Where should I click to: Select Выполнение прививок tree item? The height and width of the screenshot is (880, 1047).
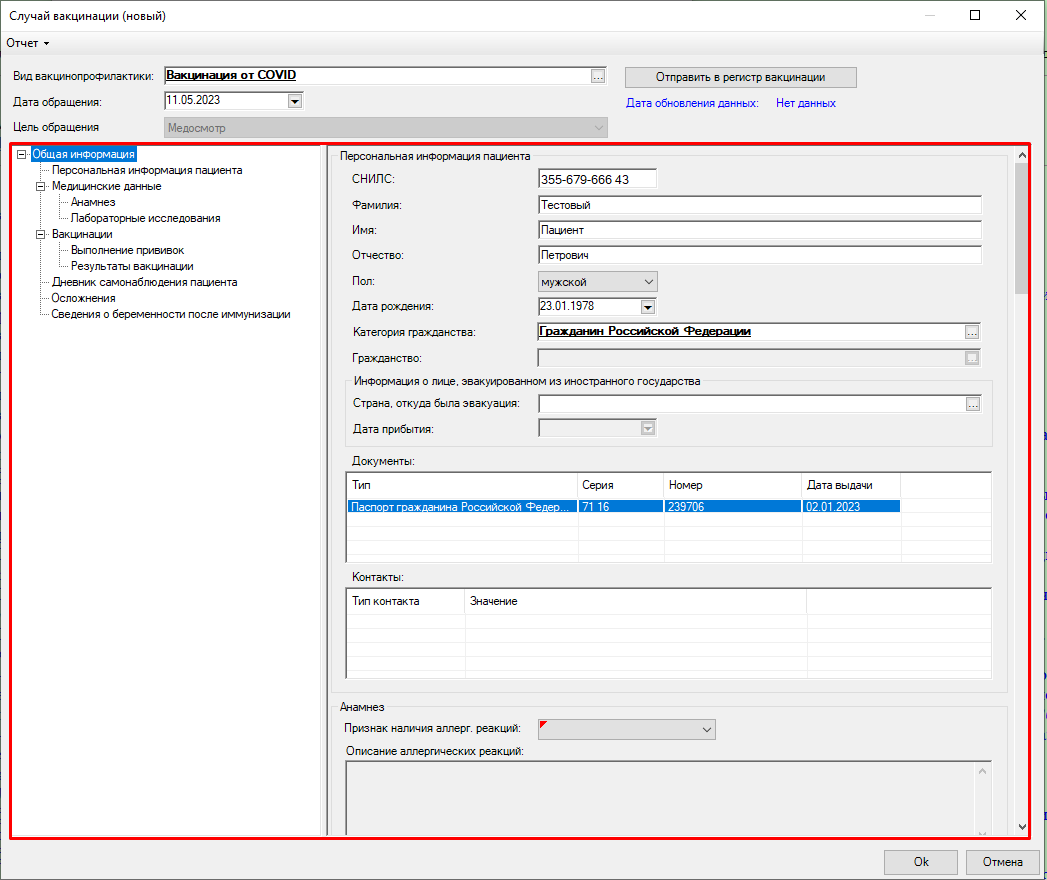(128, 250)
